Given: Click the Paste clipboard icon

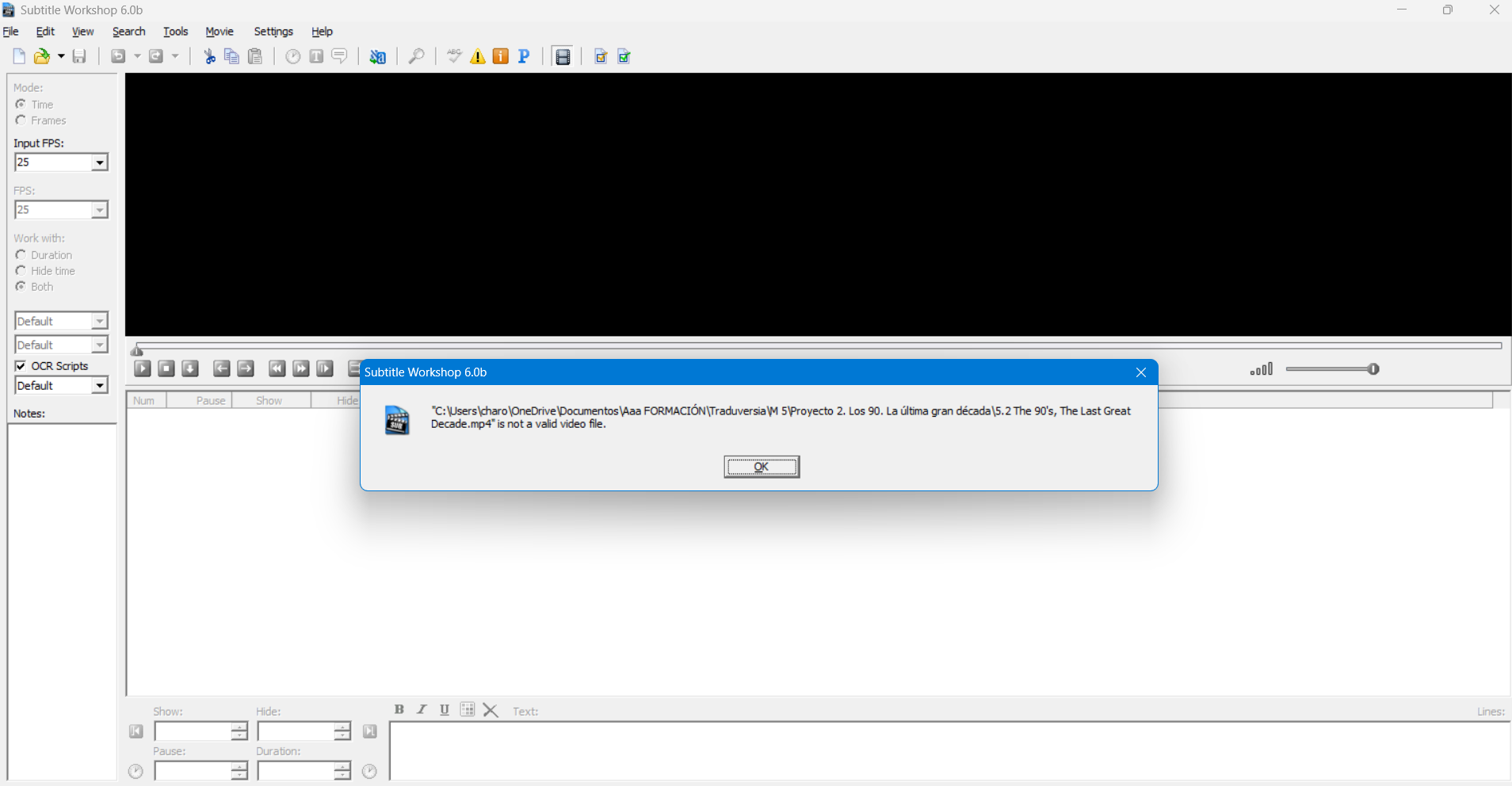Looking at the screenshot, I should tap(255, 56).
